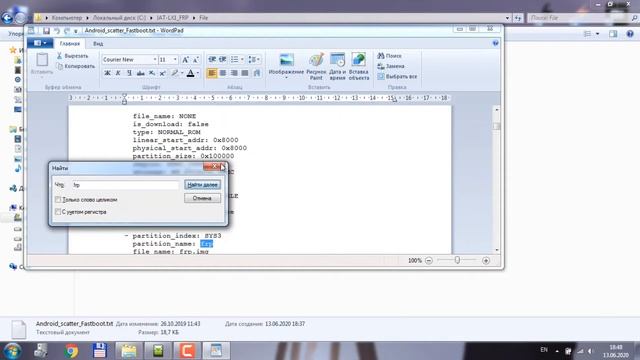Viewport: 640px width, 360px height.
Task: Enable 'С учетом регистра' checkbox
Action: (x=58, y=212)
